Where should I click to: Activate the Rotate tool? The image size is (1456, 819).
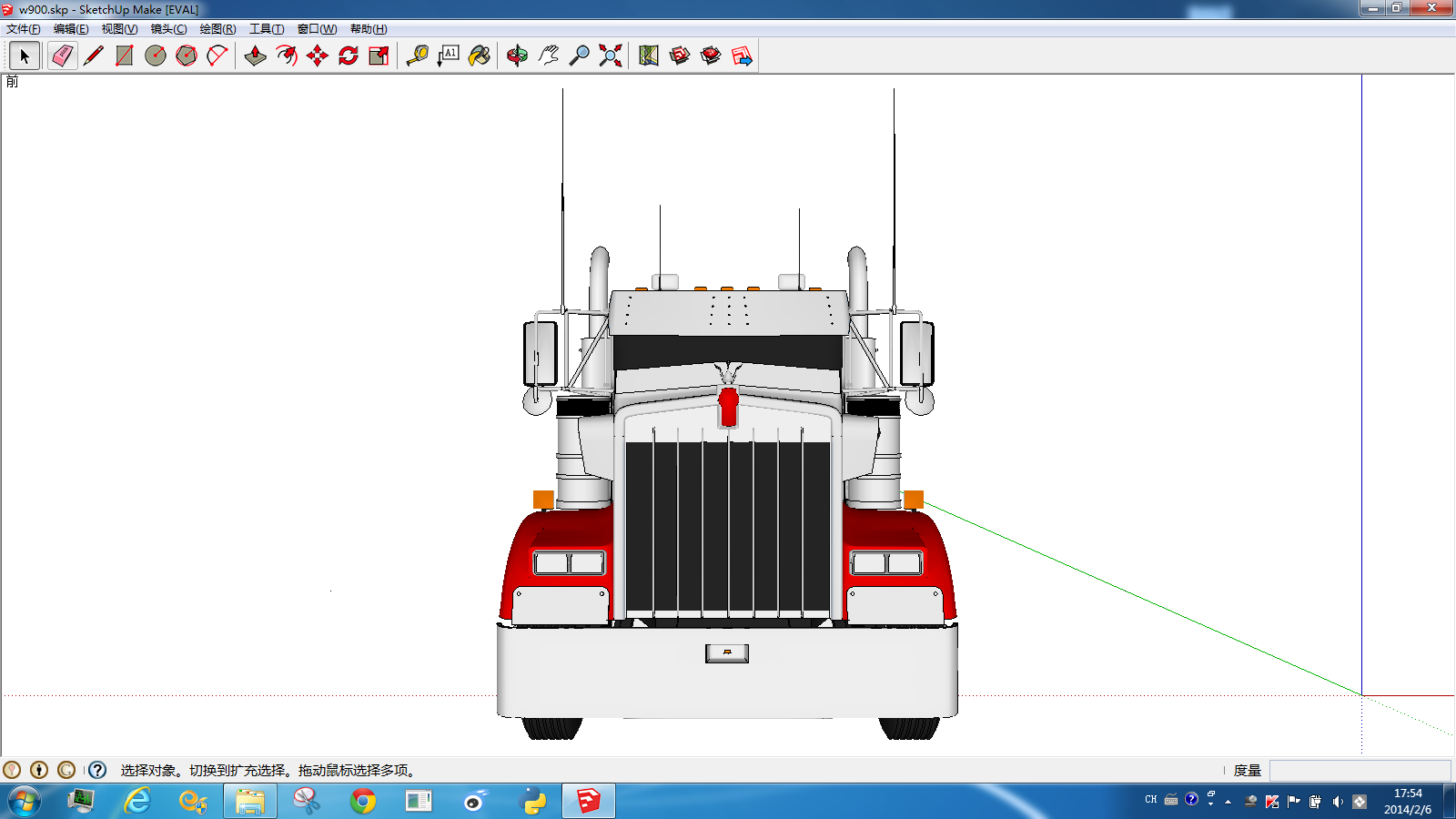[x=349, y=56]
